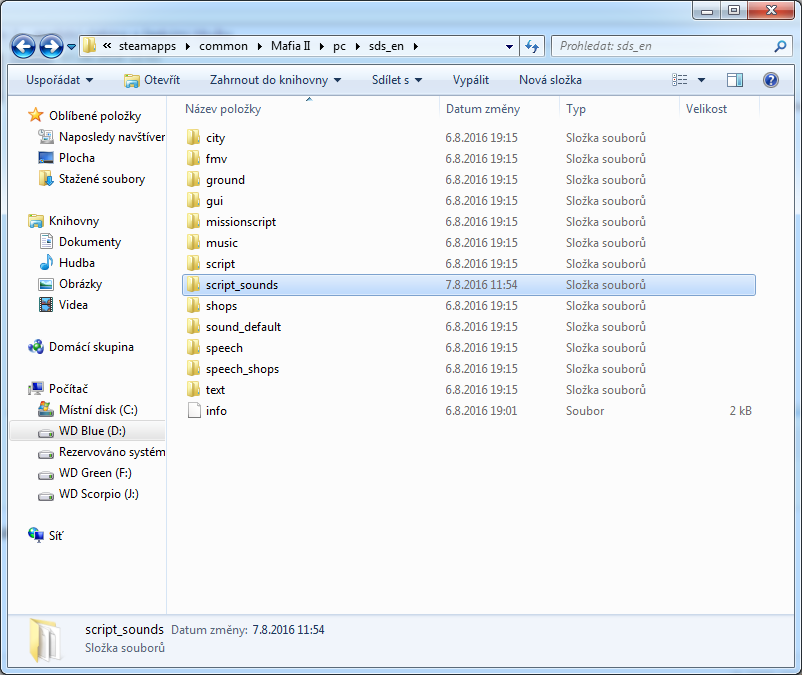The image size is (802, 675).
Task: Click the Forward navigation arrow button
Action: [52, 46]
